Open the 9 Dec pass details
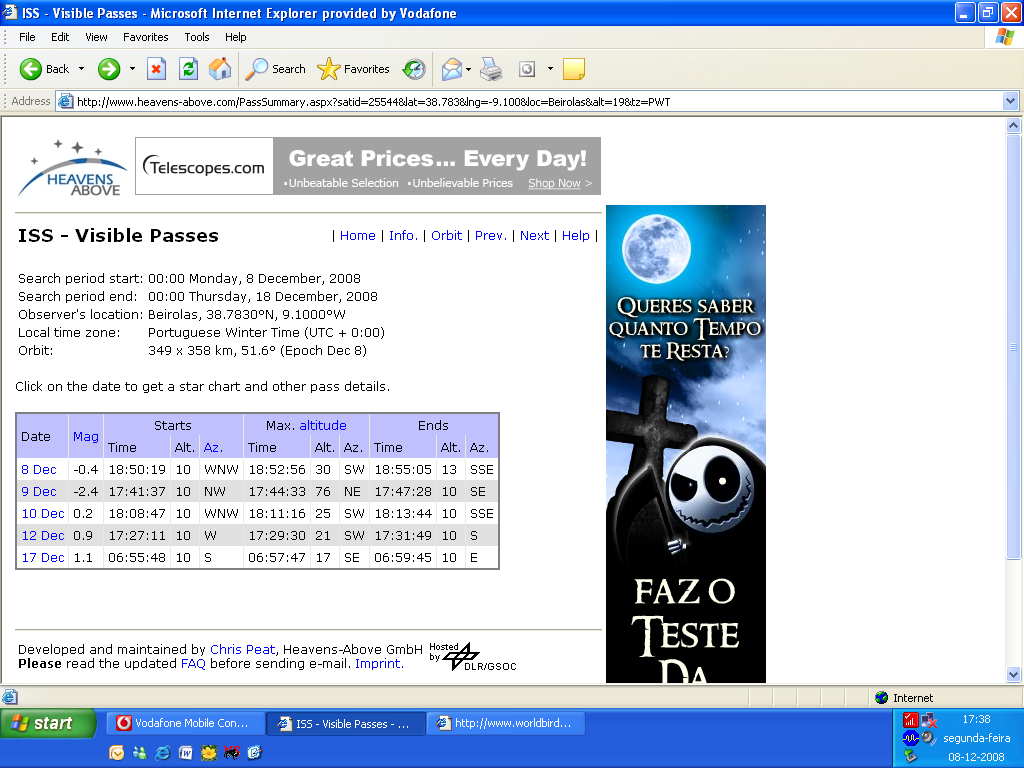 point(39,491)
